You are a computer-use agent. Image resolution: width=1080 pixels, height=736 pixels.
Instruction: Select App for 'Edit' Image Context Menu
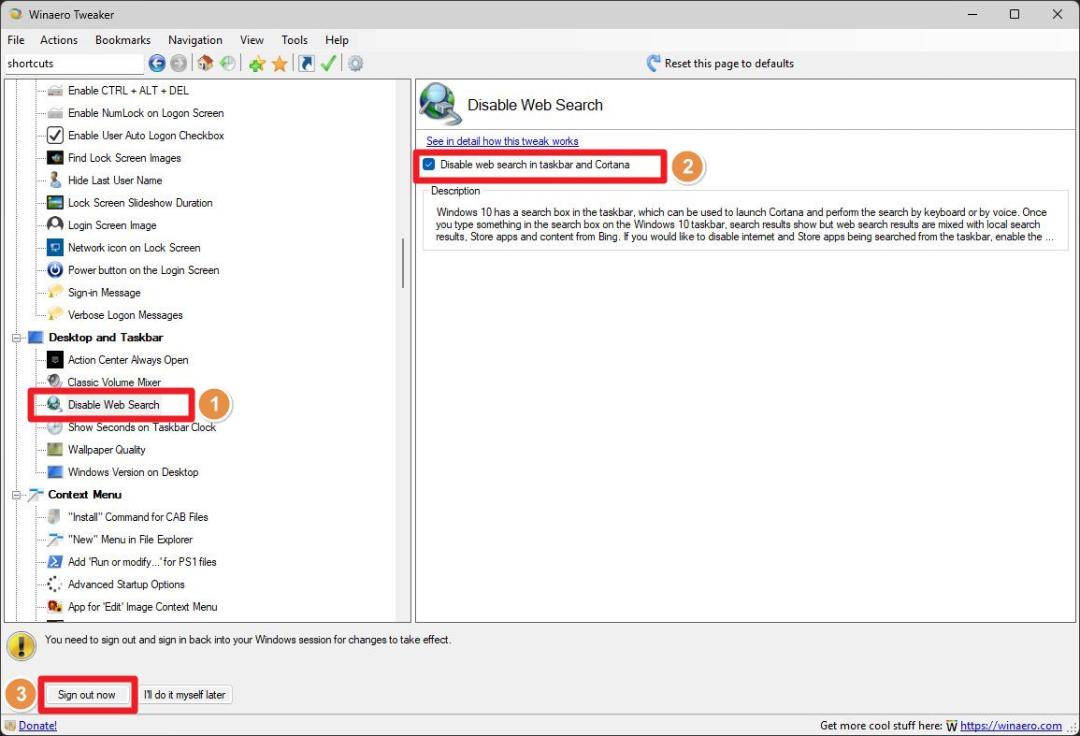(143, 607)
